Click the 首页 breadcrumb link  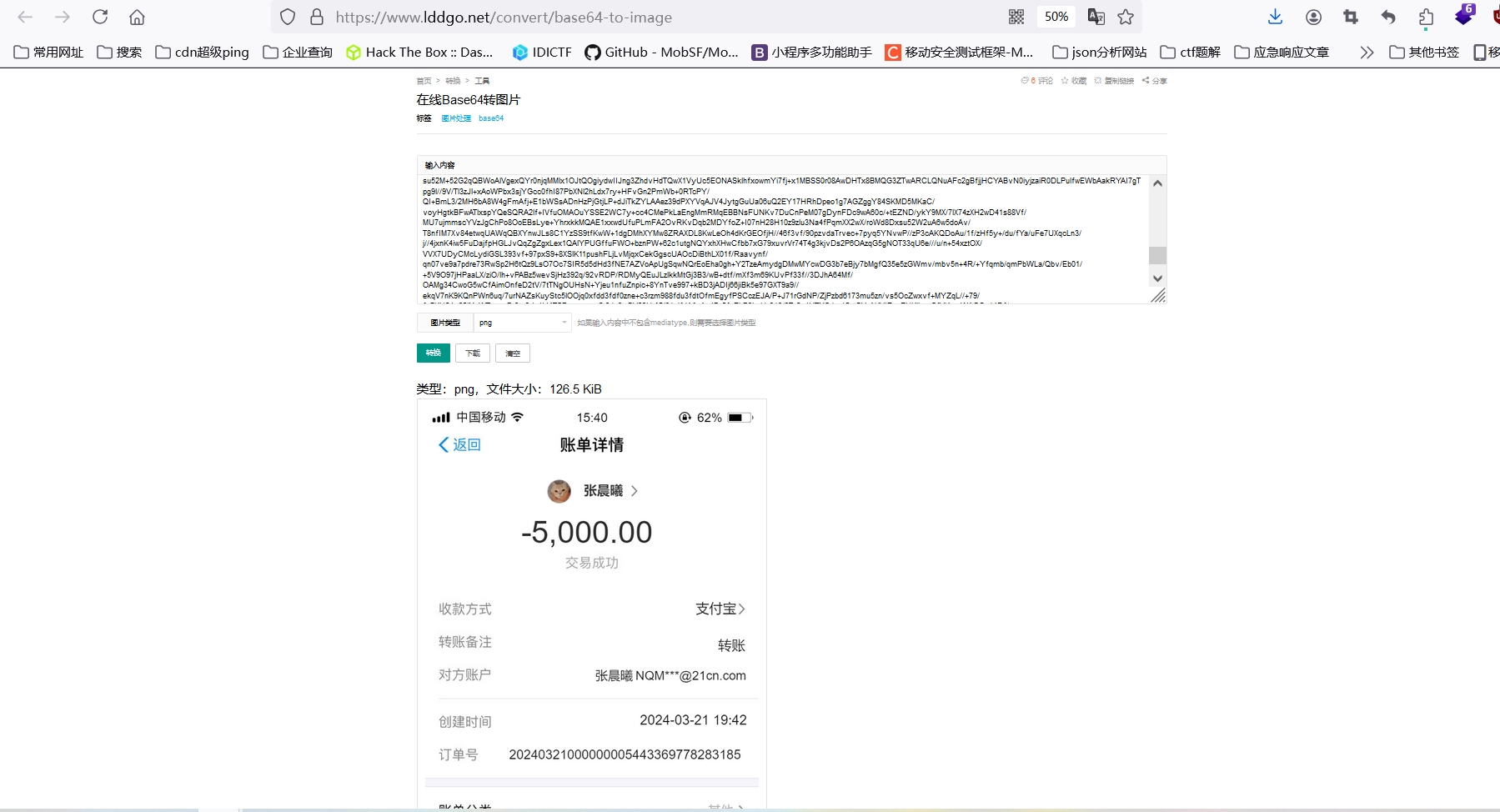424,81
